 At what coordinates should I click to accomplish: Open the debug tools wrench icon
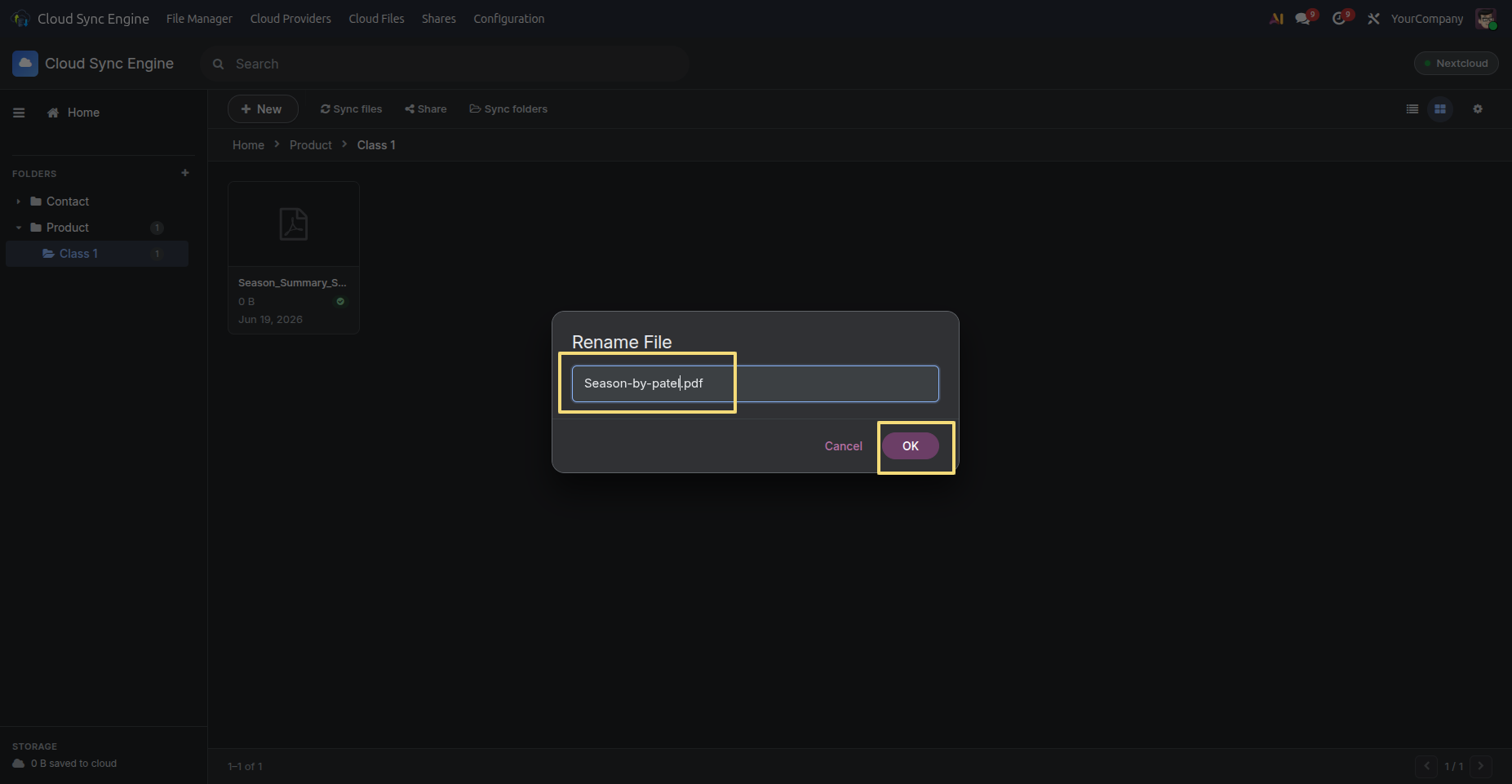tap(1374, 19)
